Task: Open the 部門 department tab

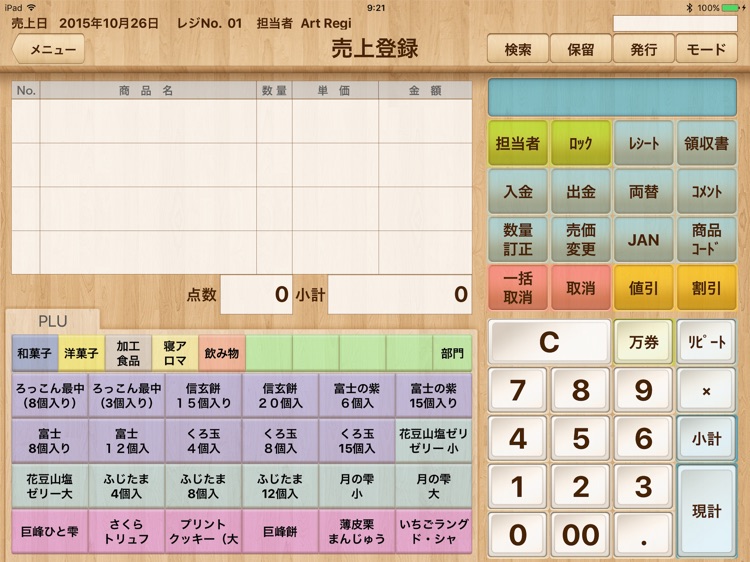Action: pyautogui.click(x=452, y=353)
